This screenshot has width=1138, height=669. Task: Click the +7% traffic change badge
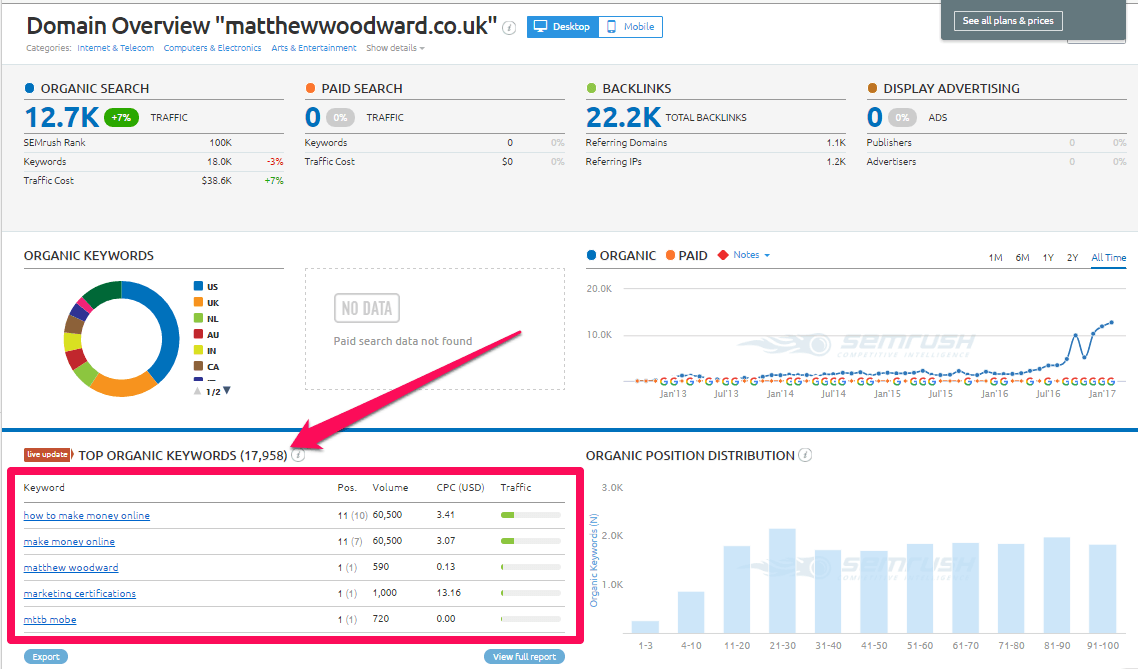pyautogui.click(x=121, y=117)
